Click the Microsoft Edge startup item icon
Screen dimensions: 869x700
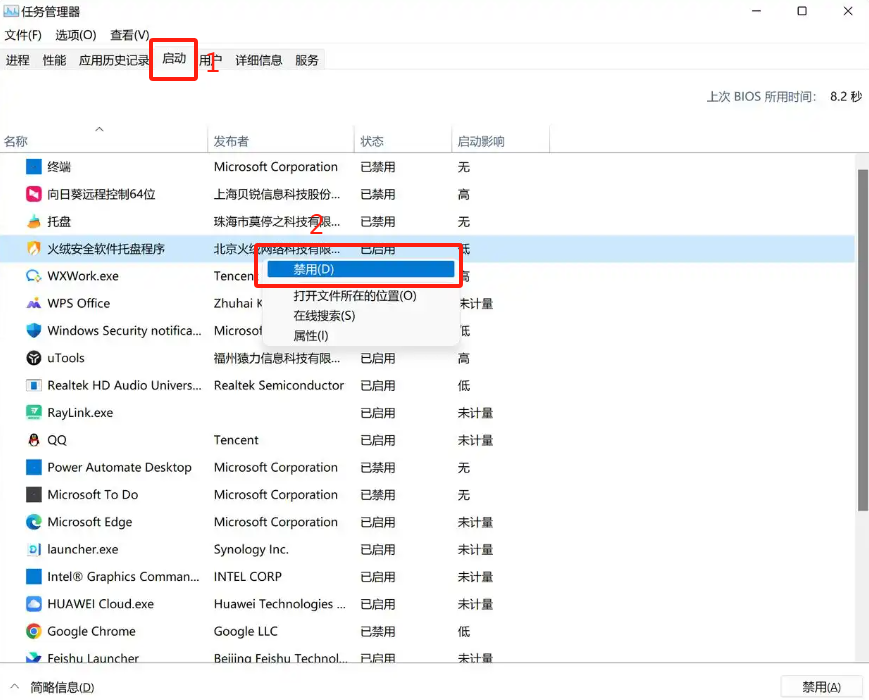[x=32, y=522]
